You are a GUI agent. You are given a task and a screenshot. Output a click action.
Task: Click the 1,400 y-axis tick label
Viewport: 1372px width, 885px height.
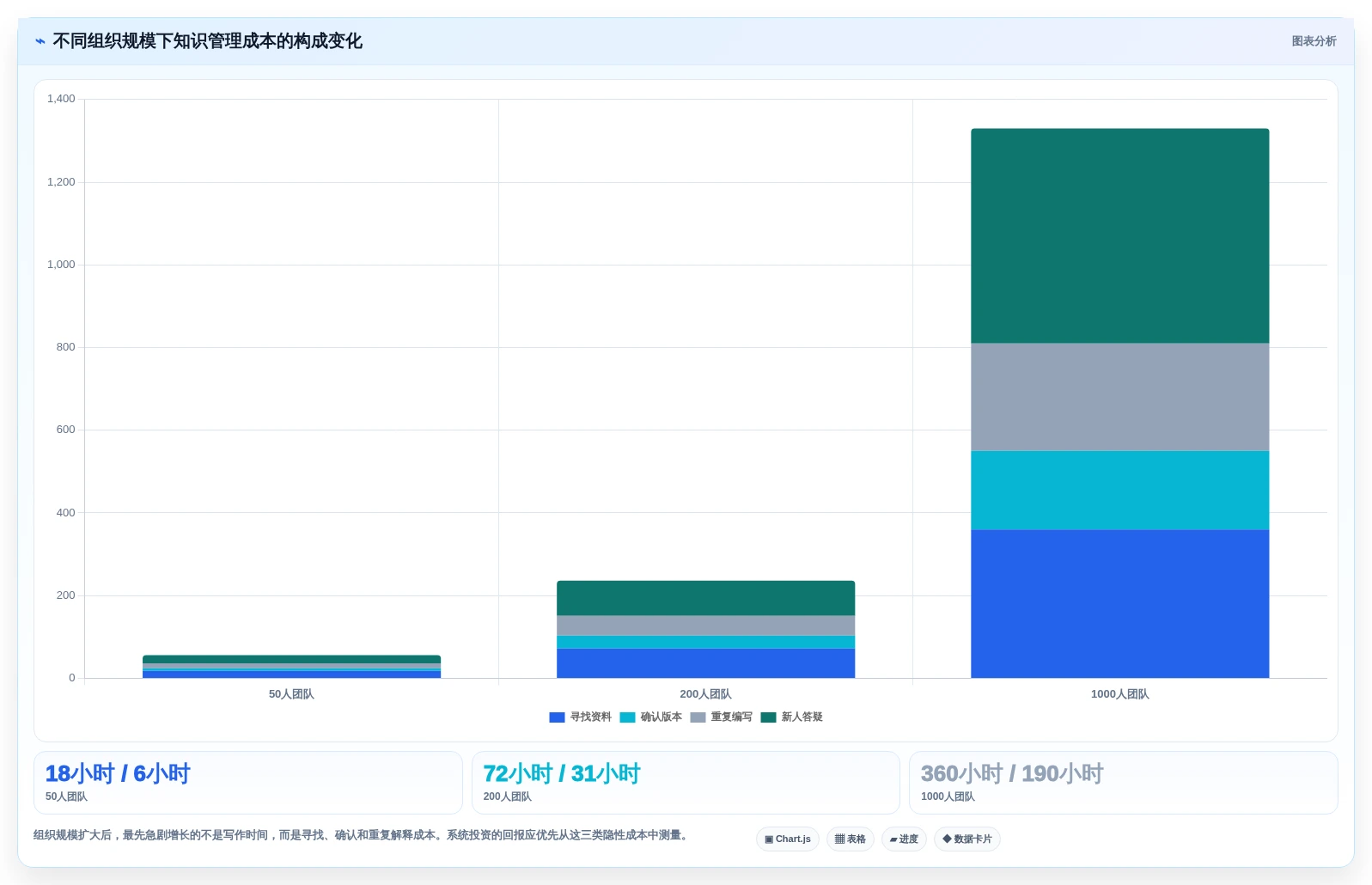click(x=61, y=99)
